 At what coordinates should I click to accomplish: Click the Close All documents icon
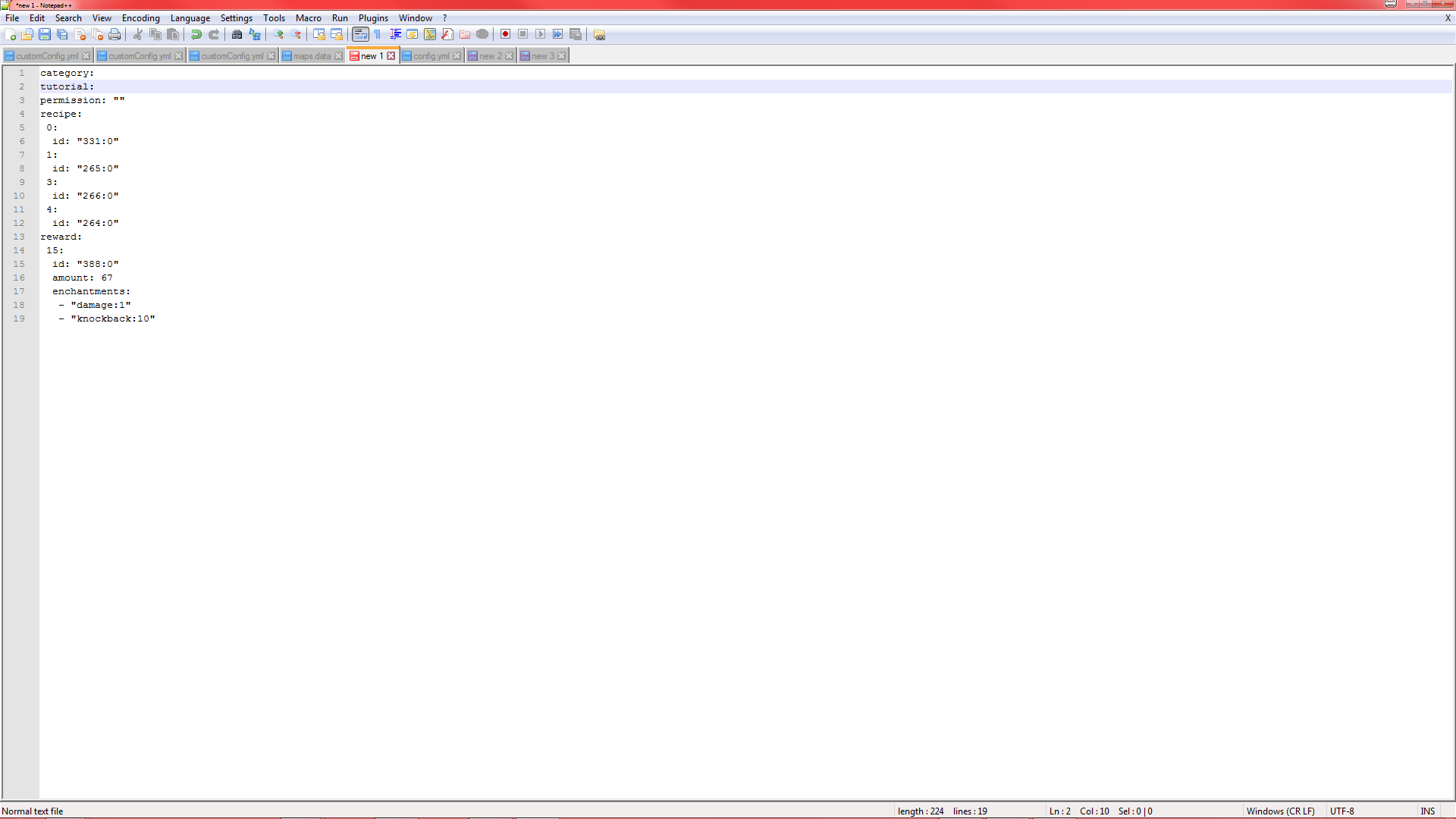point(97,34)
